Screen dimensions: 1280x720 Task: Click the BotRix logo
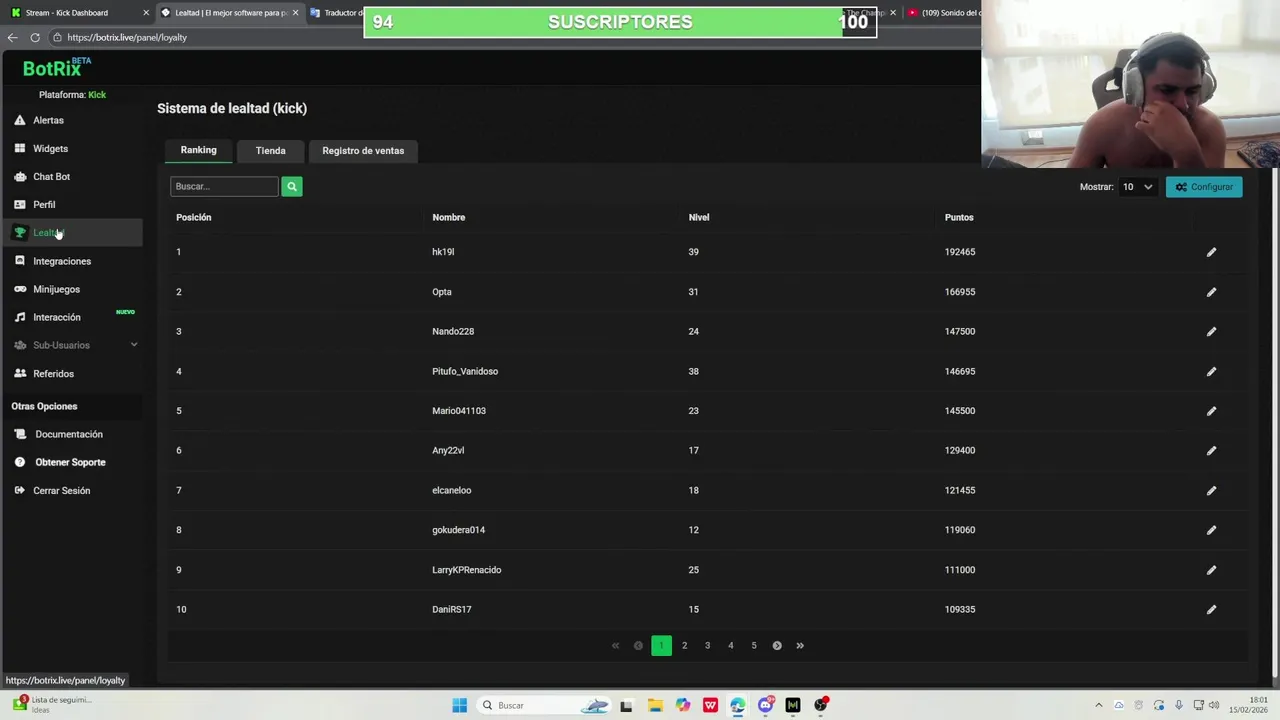click(x=56, y=68)
